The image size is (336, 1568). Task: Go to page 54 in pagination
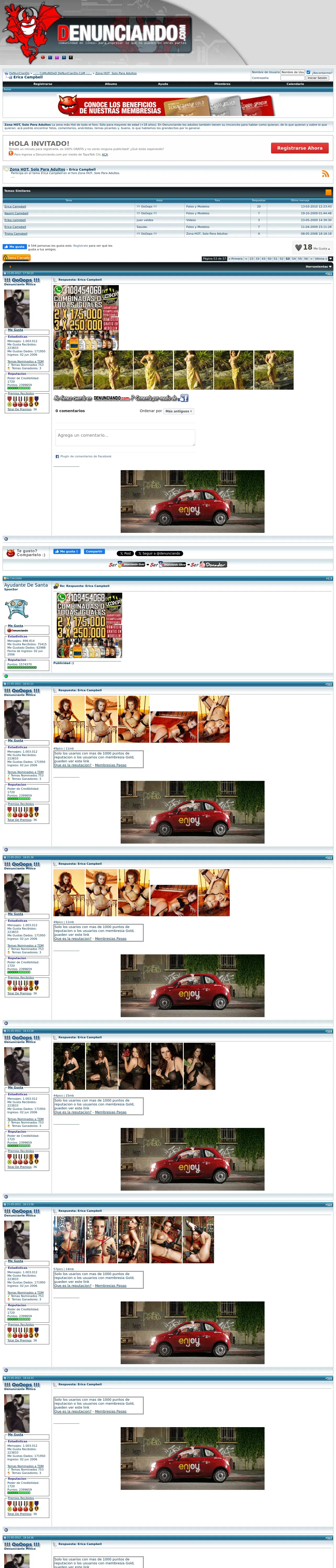pyautogui.click(x=293, y=259)
